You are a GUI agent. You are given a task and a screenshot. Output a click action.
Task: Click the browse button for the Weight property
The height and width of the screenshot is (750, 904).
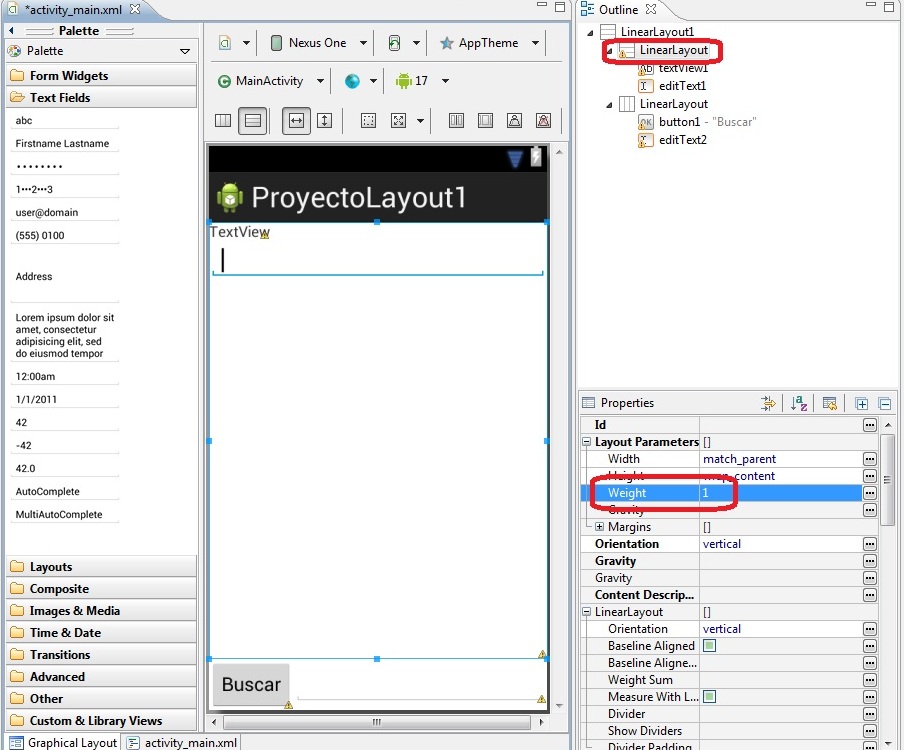869,493
